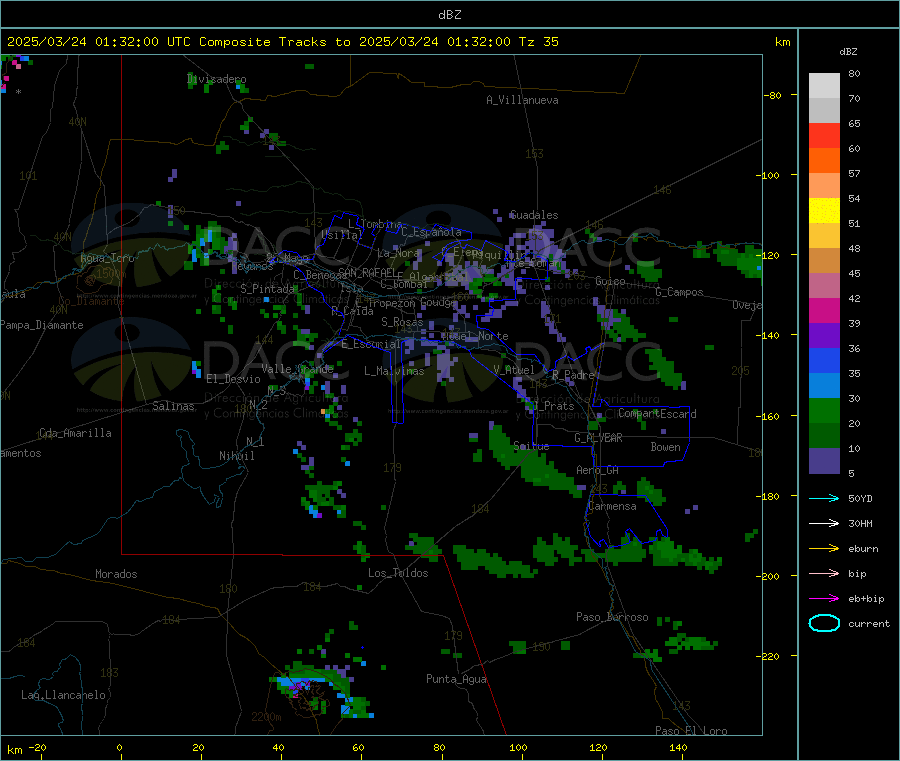Screen dimensions: 900x761
Task: Click the yellow eburn arrow legend icon
Action: coord(824,548)
